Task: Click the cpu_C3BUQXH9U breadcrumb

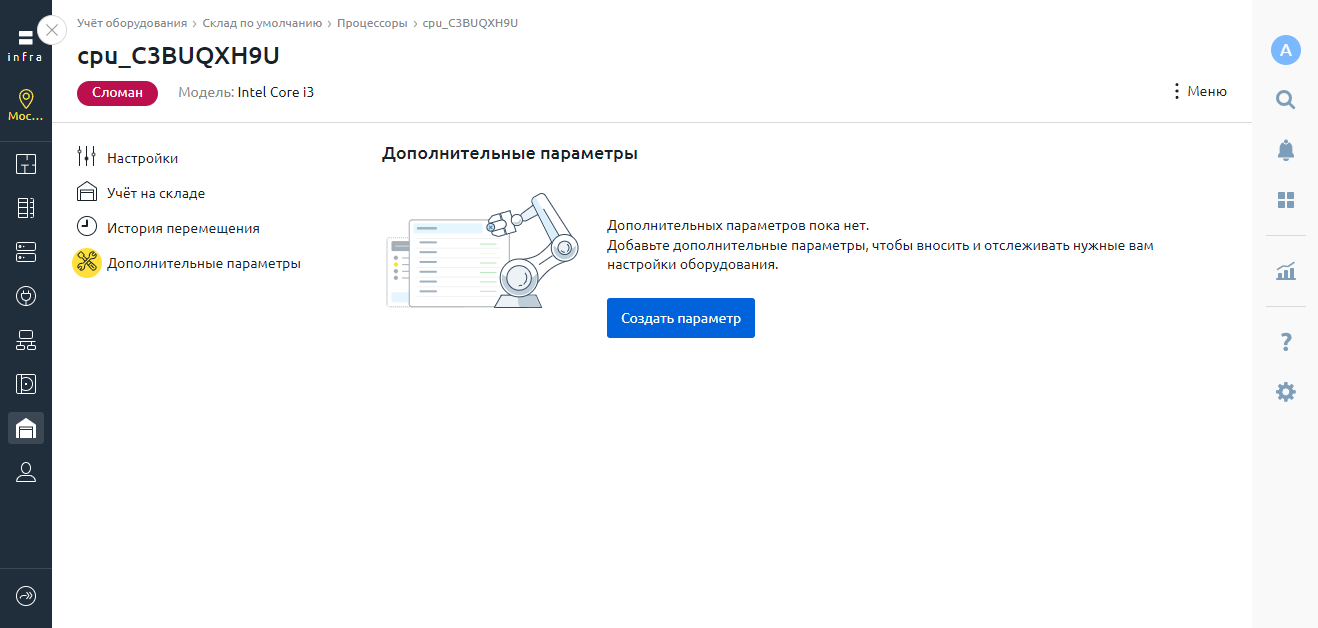Action: pyautogui.click(x=470, y=22)
